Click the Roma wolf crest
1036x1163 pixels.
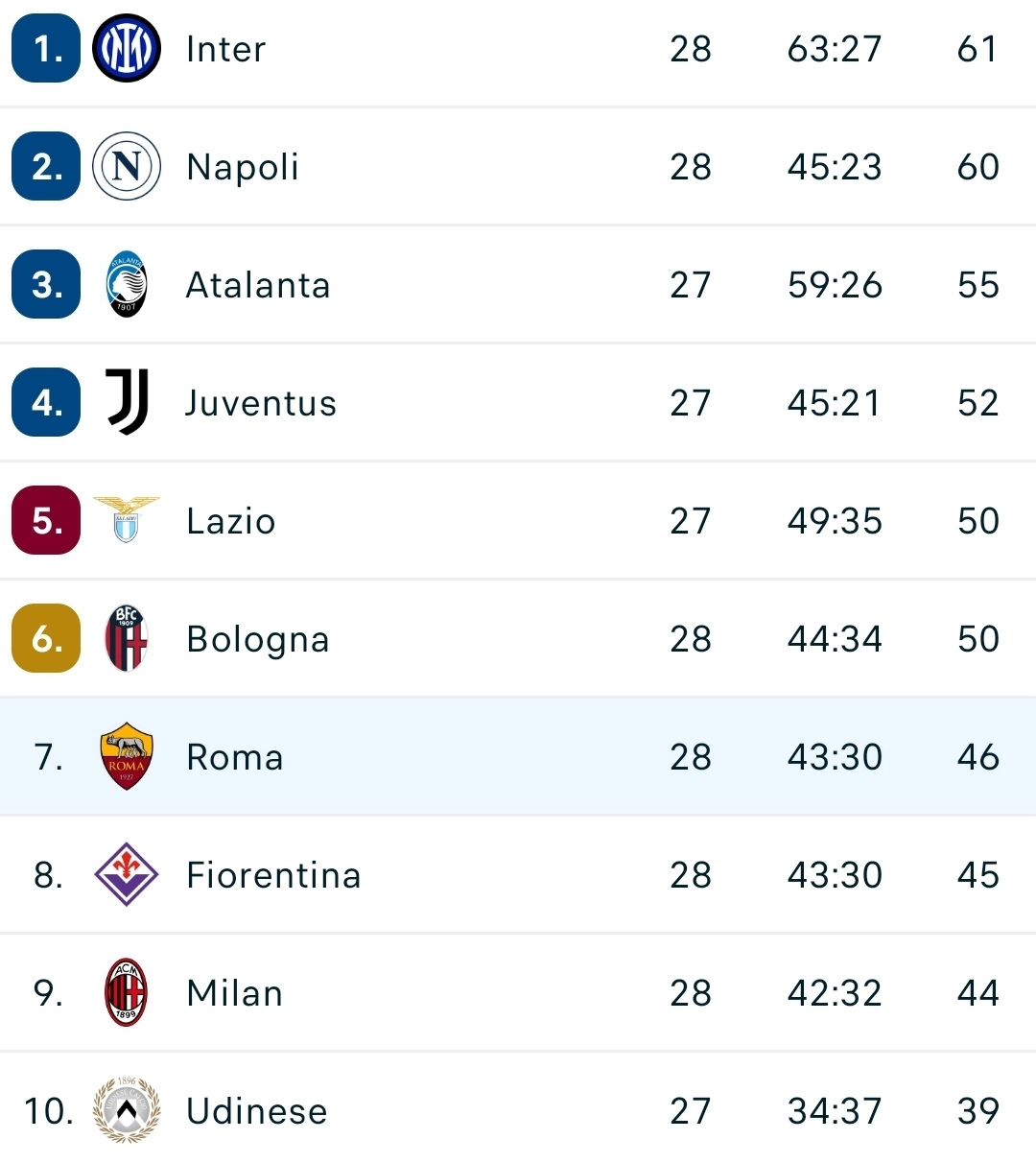pyautogui.click(x=127, y=756)
